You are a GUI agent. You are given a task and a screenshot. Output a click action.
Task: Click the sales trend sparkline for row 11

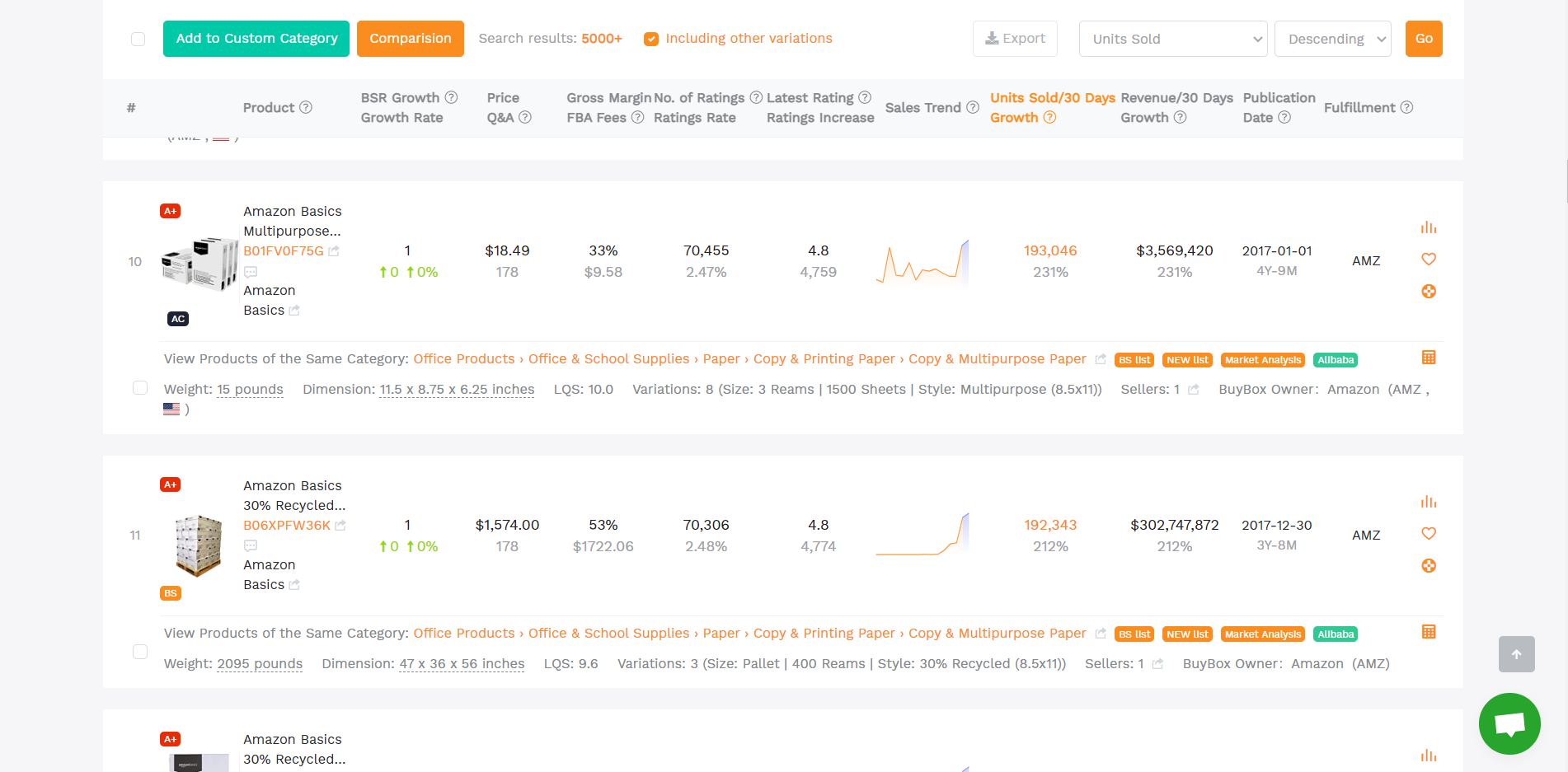[x=922, y=536]
